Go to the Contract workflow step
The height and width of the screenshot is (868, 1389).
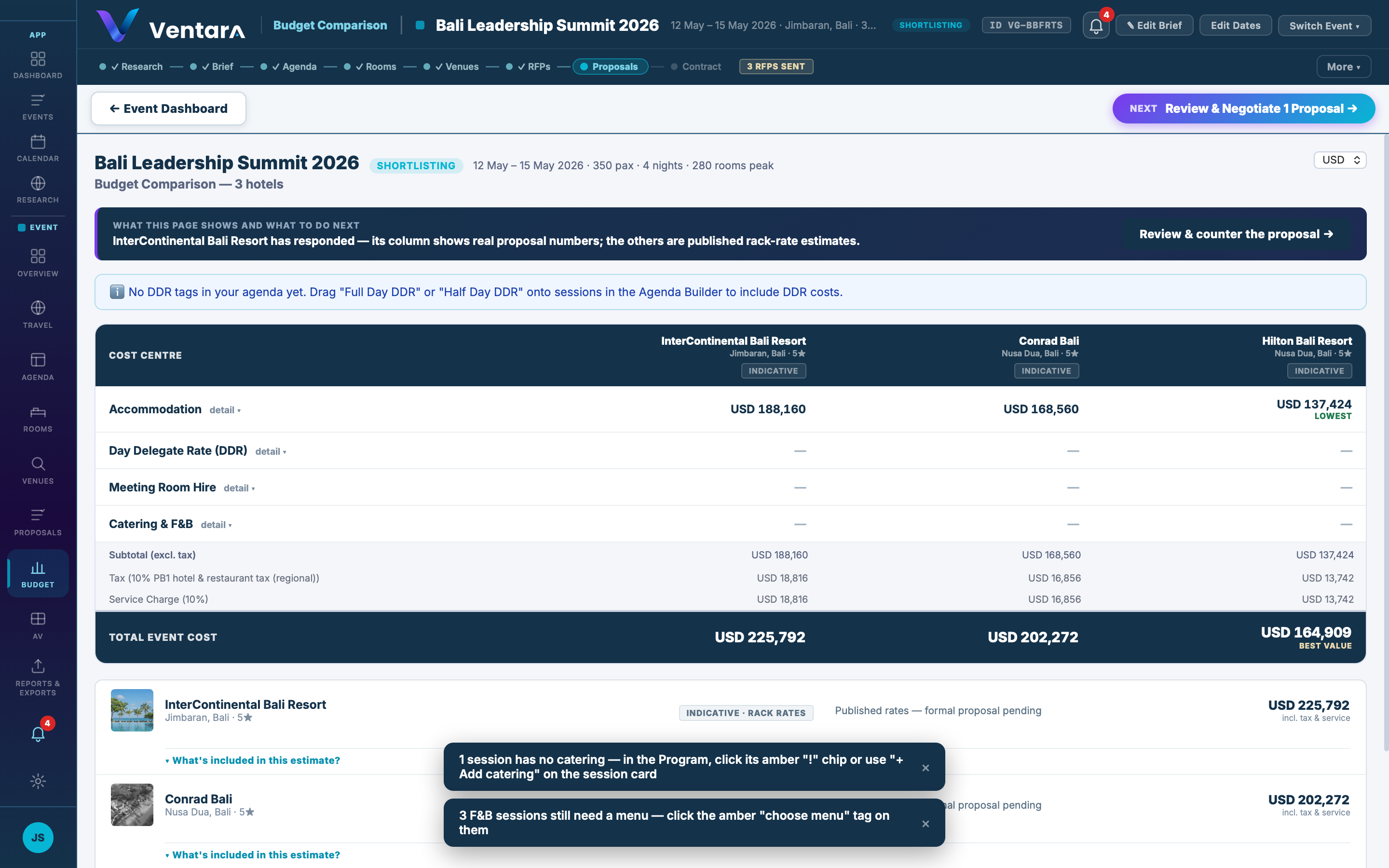[x=695, y=67]
